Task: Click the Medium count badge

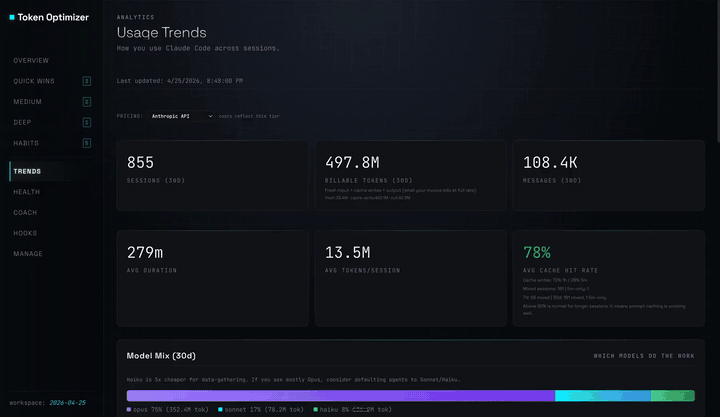Action: click(x=86, y=102)
